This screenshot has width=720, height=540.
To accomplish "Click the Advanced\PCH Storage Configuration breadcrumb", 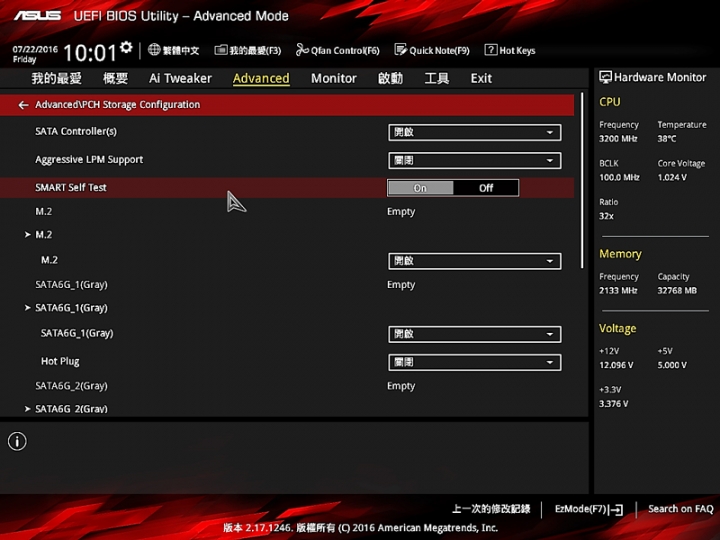I will [118, 105].
